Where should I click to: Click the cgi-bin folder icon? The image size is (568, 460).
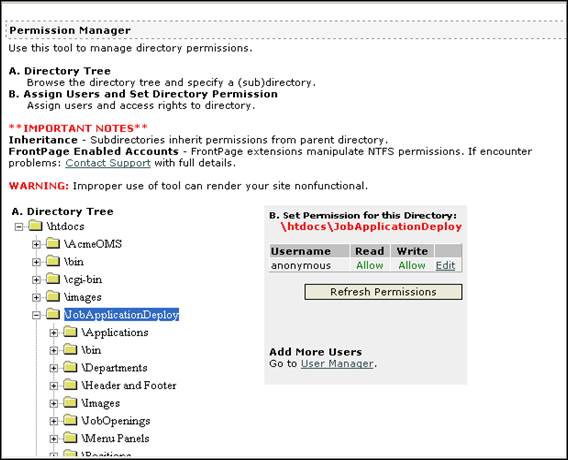[53, 279]
